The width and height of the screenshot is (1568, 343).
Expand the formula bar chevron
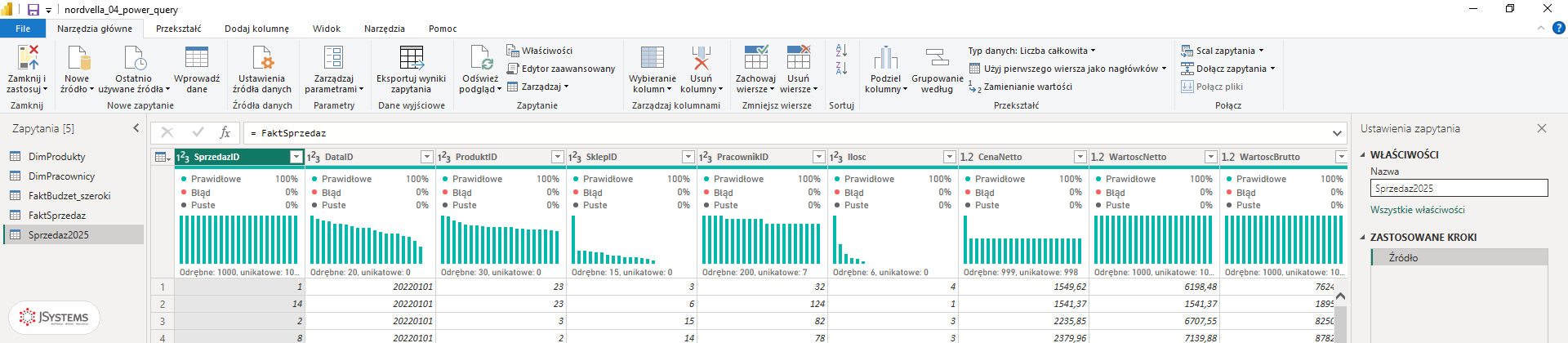click(x=1337, y=133)
